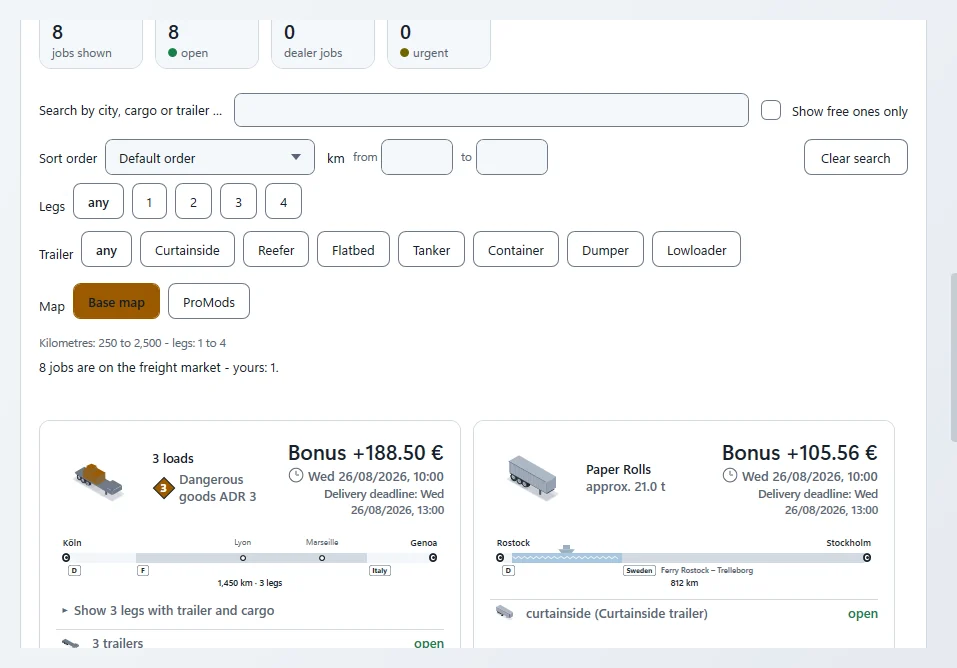
Task: Click the 'urgent' stat card
Action: coord(439,44)
